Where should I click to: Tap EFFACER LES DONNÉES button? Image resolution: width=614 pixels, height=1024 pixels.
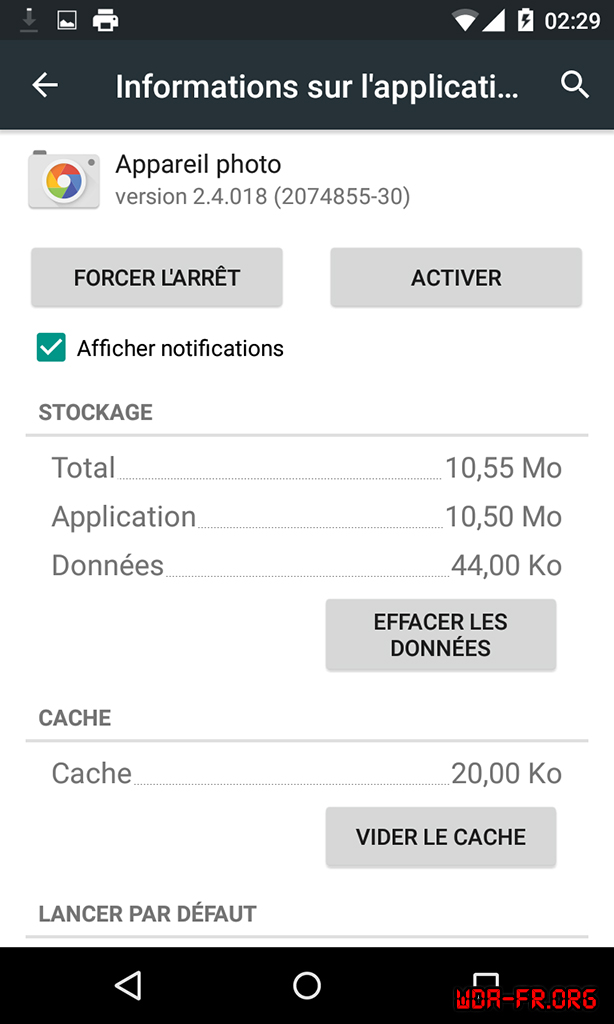tap(440, 635)
